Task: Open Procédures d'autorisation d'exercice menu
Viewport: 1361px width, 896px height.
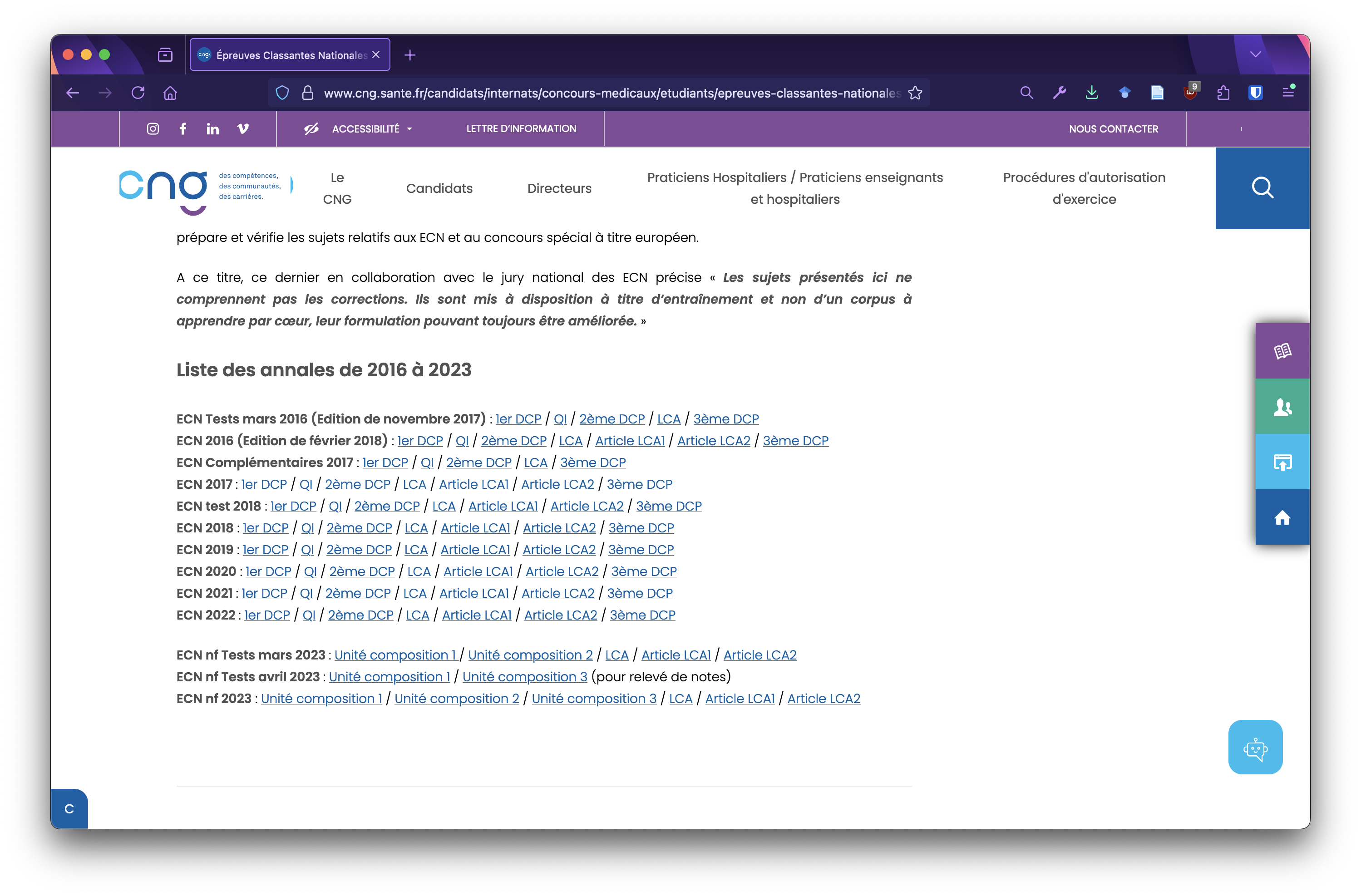Action: point(1084,188)
